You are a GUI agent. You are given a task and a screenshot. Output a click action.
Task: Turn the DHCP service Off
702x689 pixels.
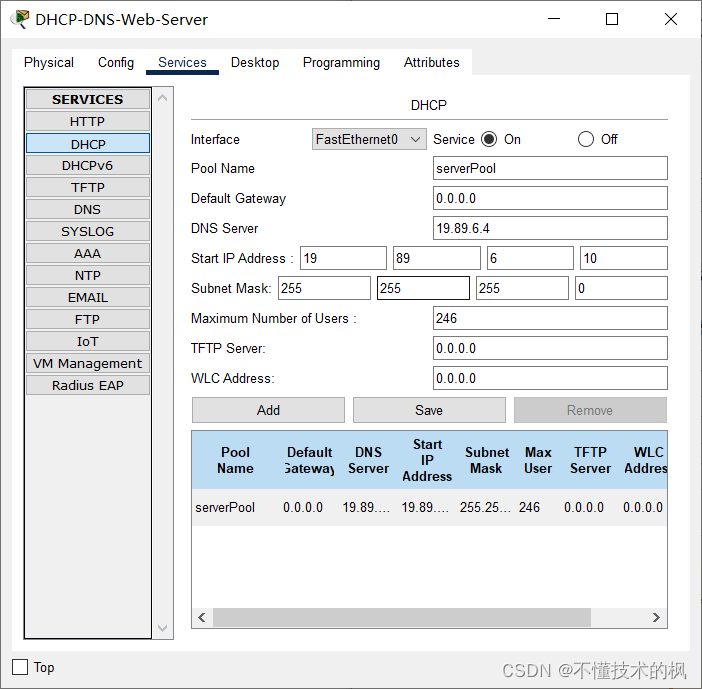[x=586, y=139]
